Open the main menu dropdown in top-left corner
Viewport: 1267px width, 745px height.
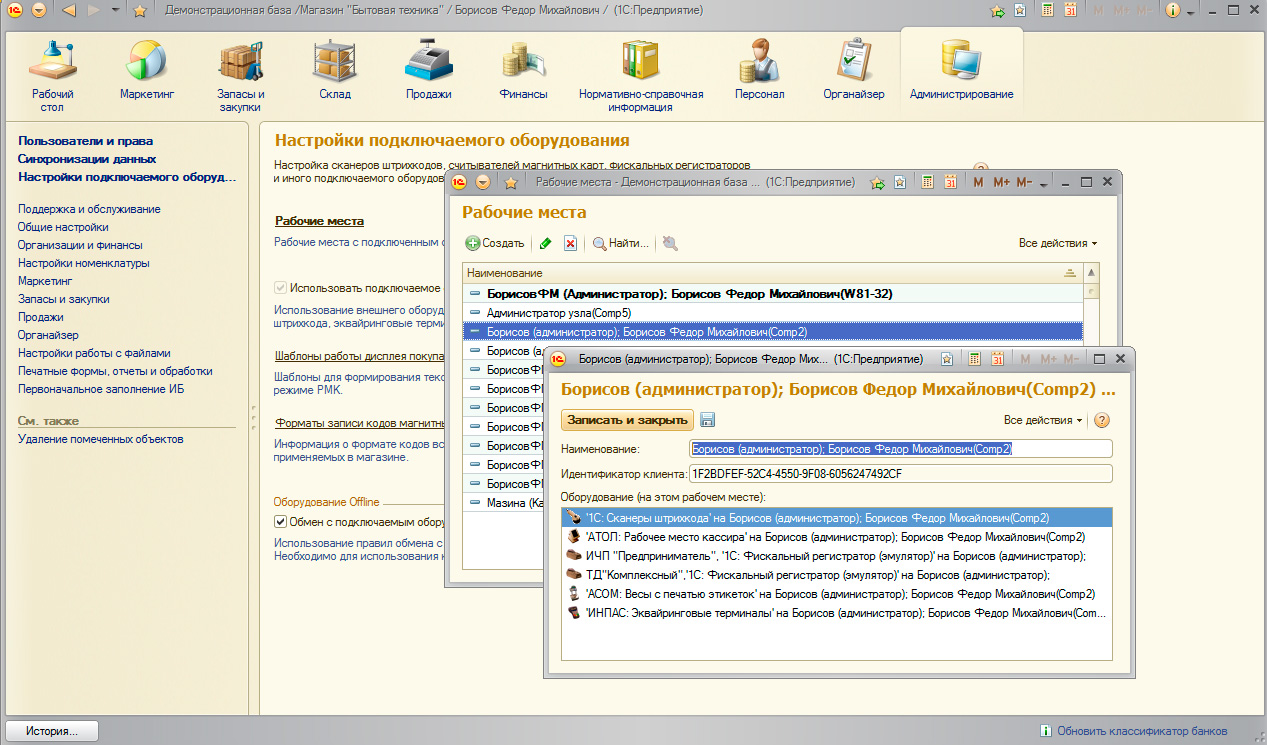(38, 10)
